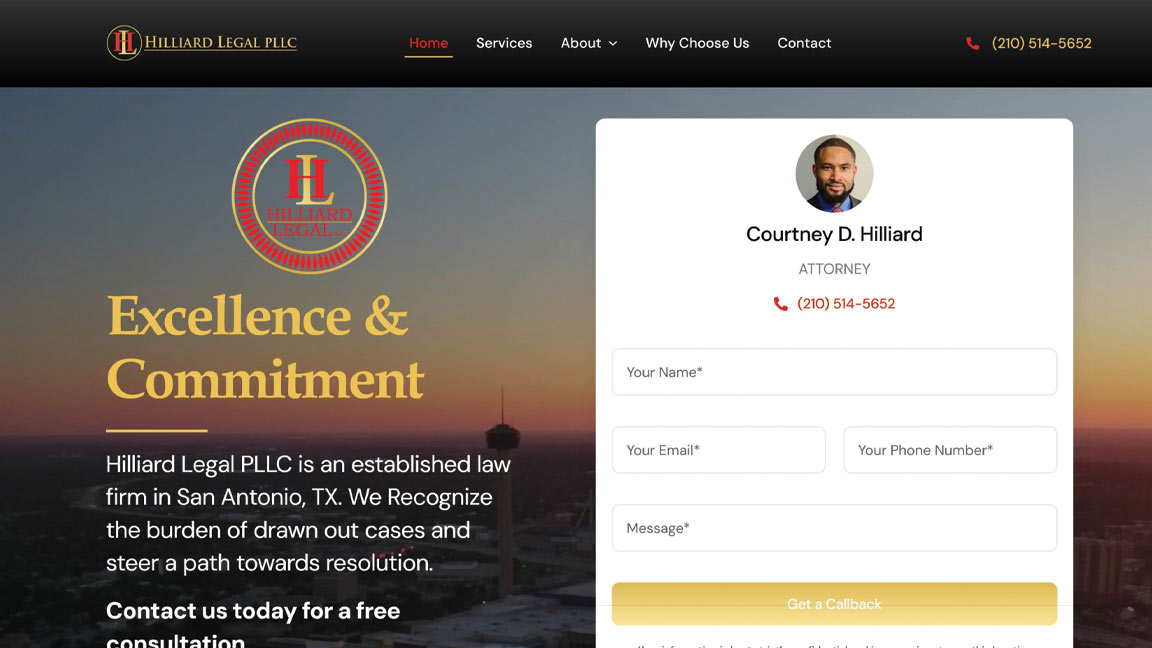
Task: Click the Courtney D. Hilliard name heading
Action: (x=834, y=234)
